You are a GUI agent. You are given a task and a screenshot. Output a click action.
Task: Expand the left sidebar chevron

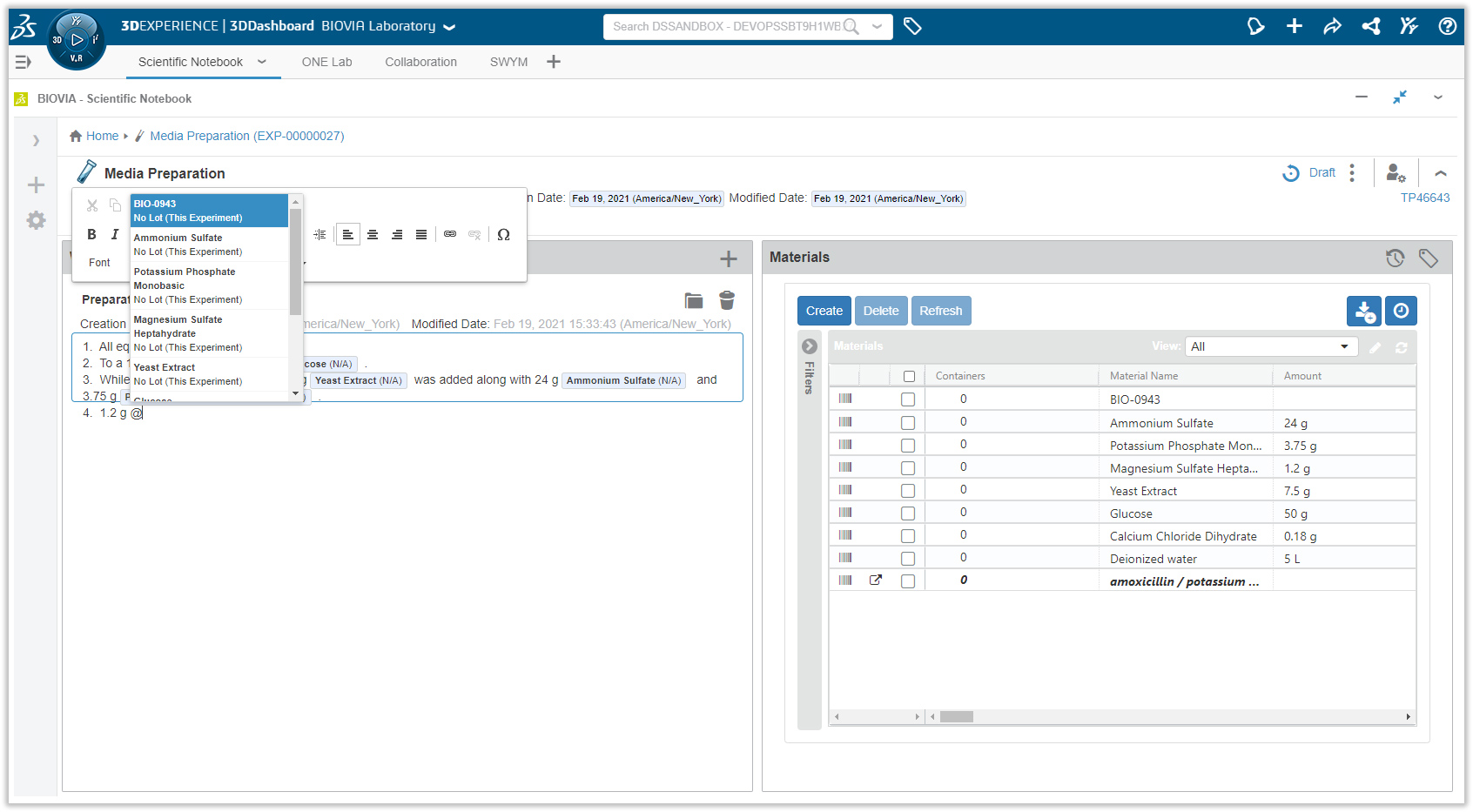point(36,140)
